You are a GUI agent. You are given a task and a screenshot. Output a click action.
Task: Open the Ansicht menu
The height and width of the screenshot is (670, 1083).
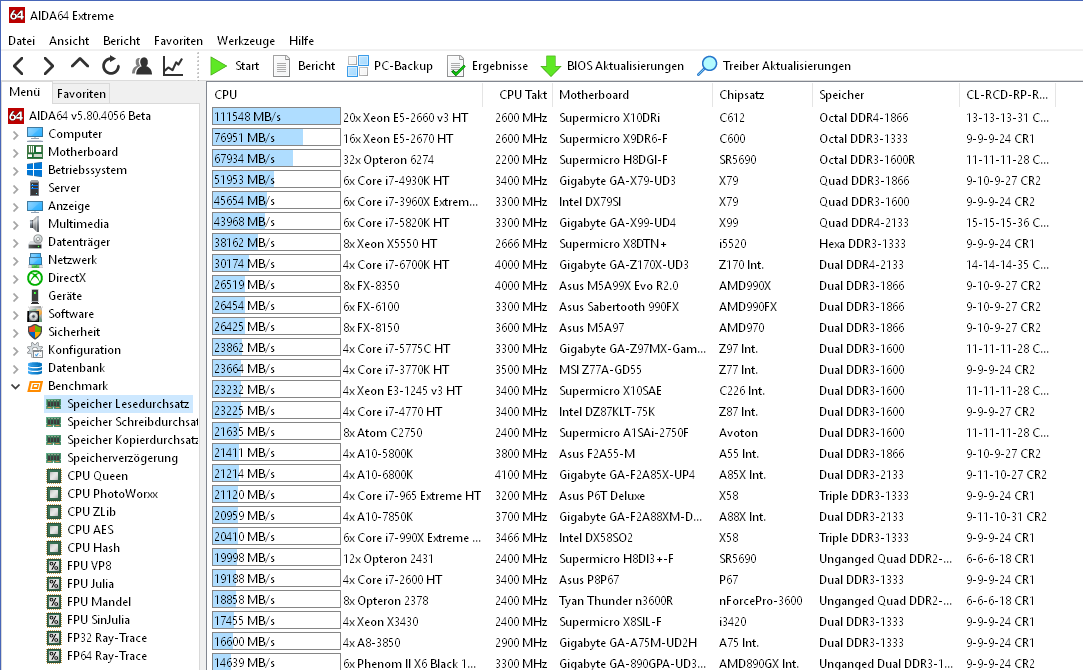(x=69, y=41)
